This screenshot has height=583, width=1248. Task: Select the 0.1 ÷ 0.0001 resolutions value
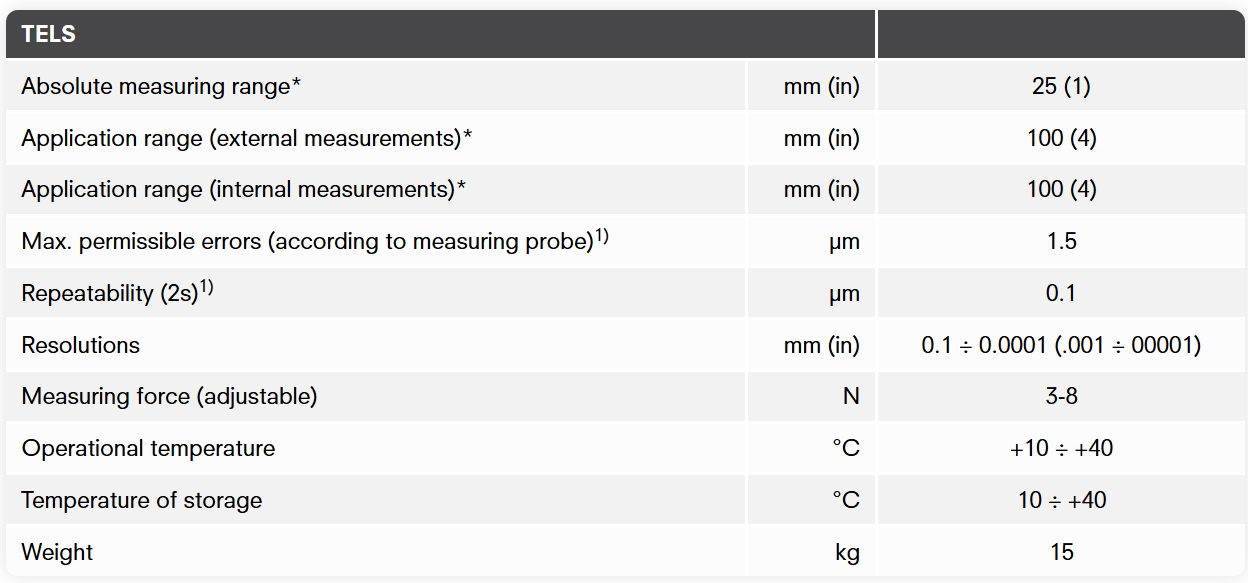(x=1061, y=345)
